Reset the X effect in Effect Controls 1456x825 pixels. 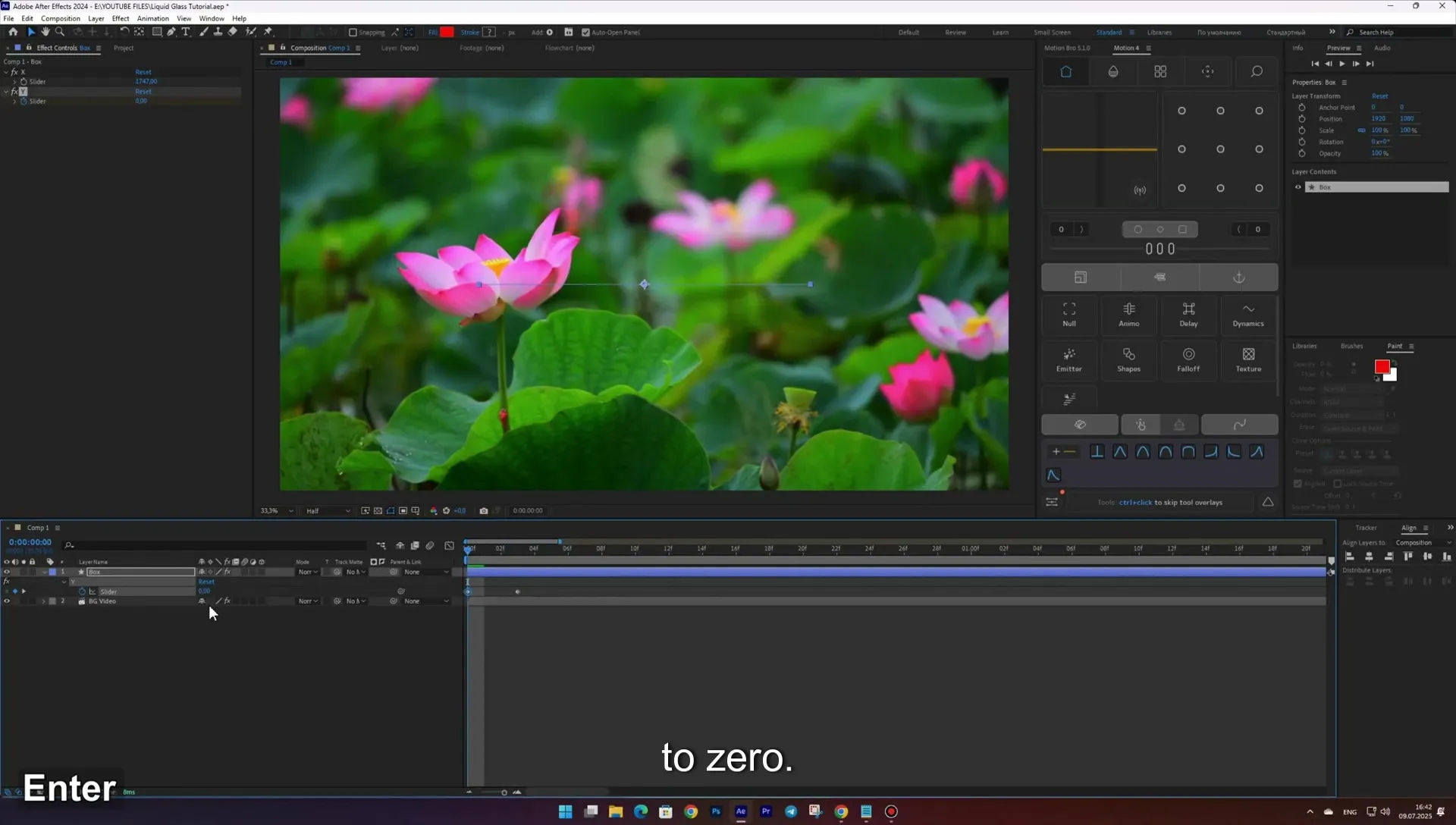[143, 72]
